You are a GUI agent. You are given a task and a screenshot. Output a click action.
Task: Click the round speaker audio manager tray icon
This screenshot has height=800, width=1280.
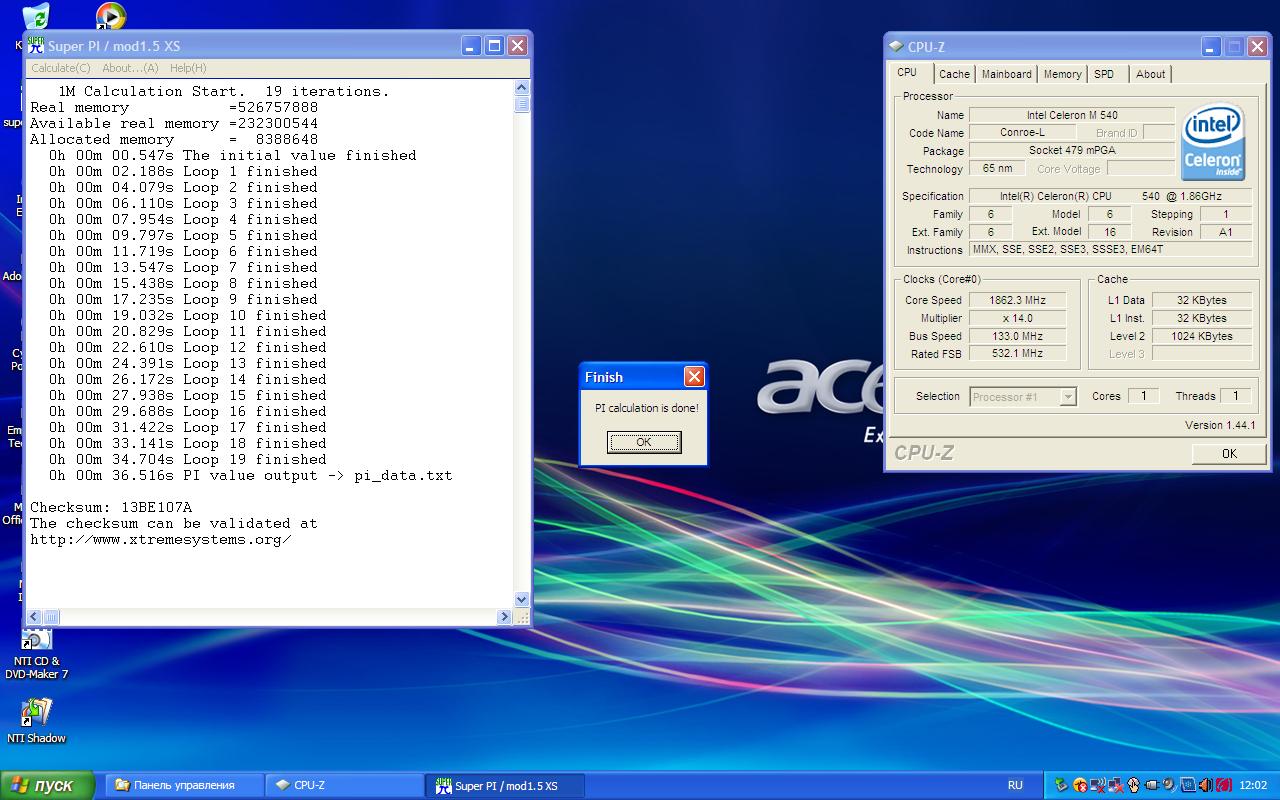tap(1169, 785)
